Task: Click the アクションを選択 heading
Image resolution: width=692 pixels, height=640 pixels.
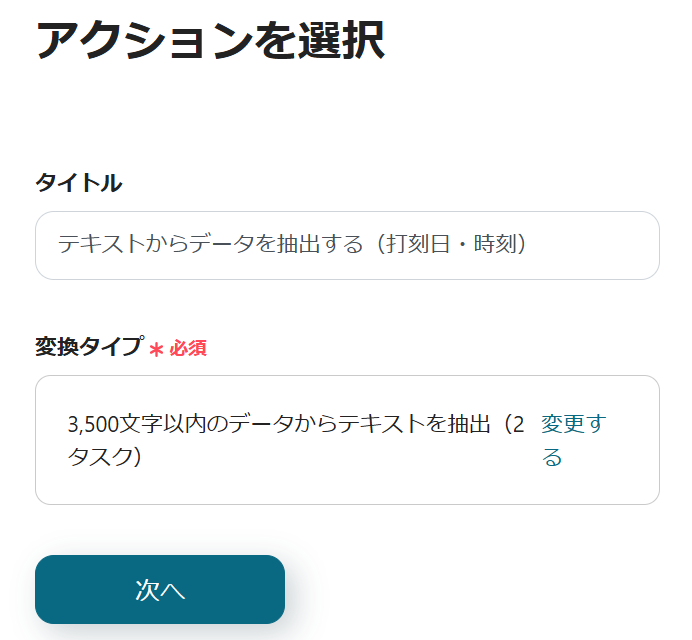Action: click(210, 42)
